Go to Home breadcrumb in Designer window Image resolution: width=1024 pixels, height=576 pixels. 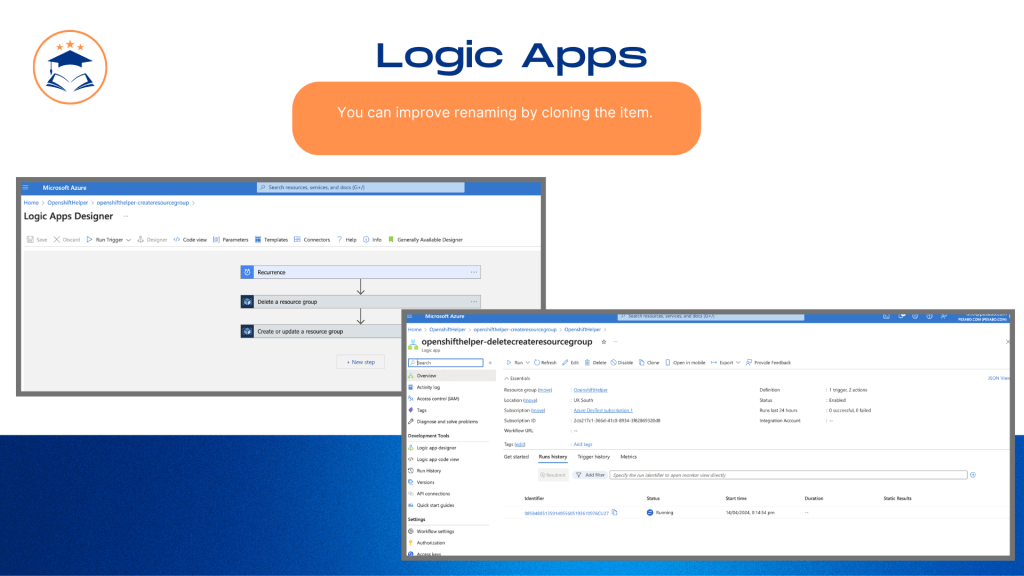click(31, 202)
